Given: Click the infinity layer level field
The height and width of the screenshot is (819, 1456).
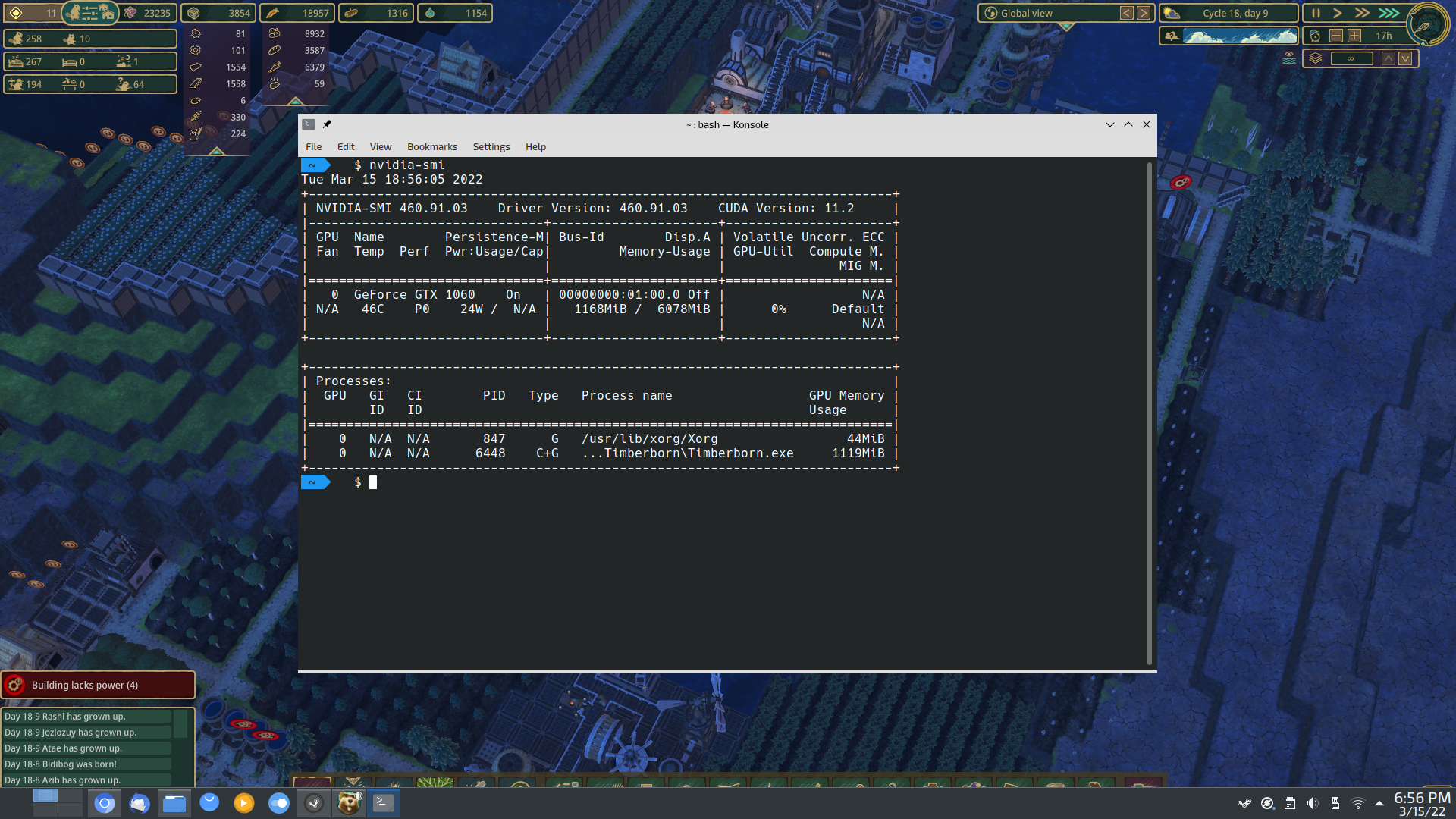Looking at the screenshot, I should click(1351, 58).
